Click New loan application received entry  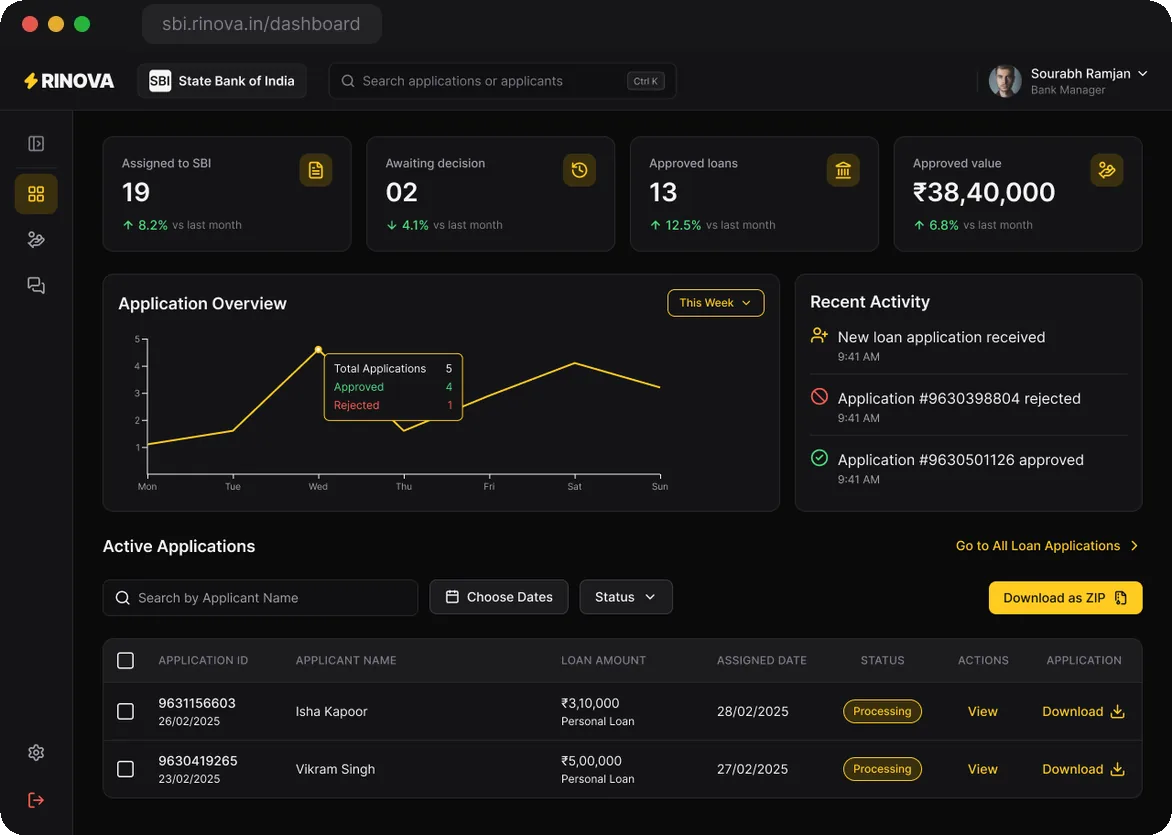pos(969,345)
